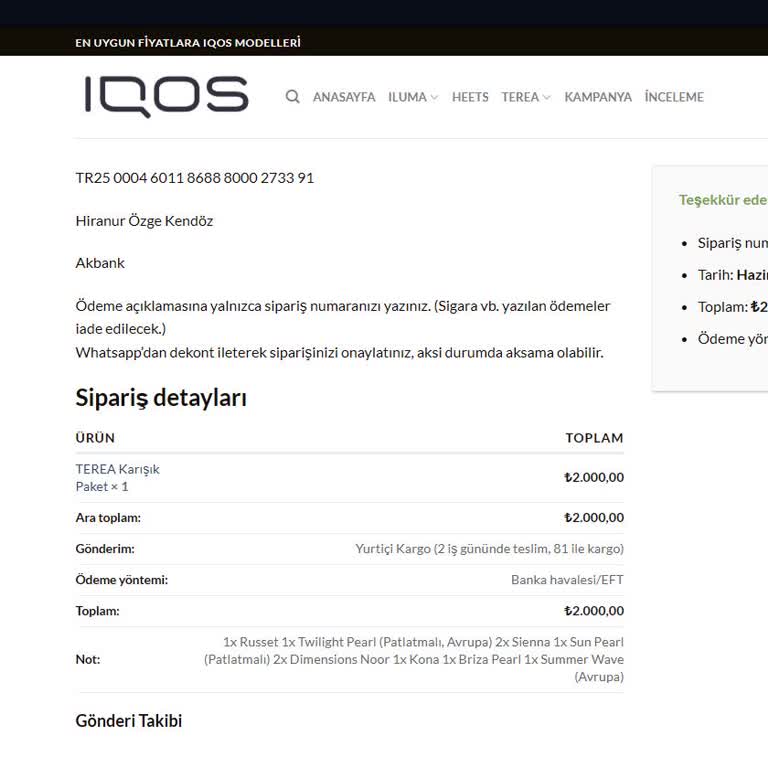This screenshot has height=768, width=768.
Task: Click the Ara toplam ₺2.000,00 value
Action: 594,518
